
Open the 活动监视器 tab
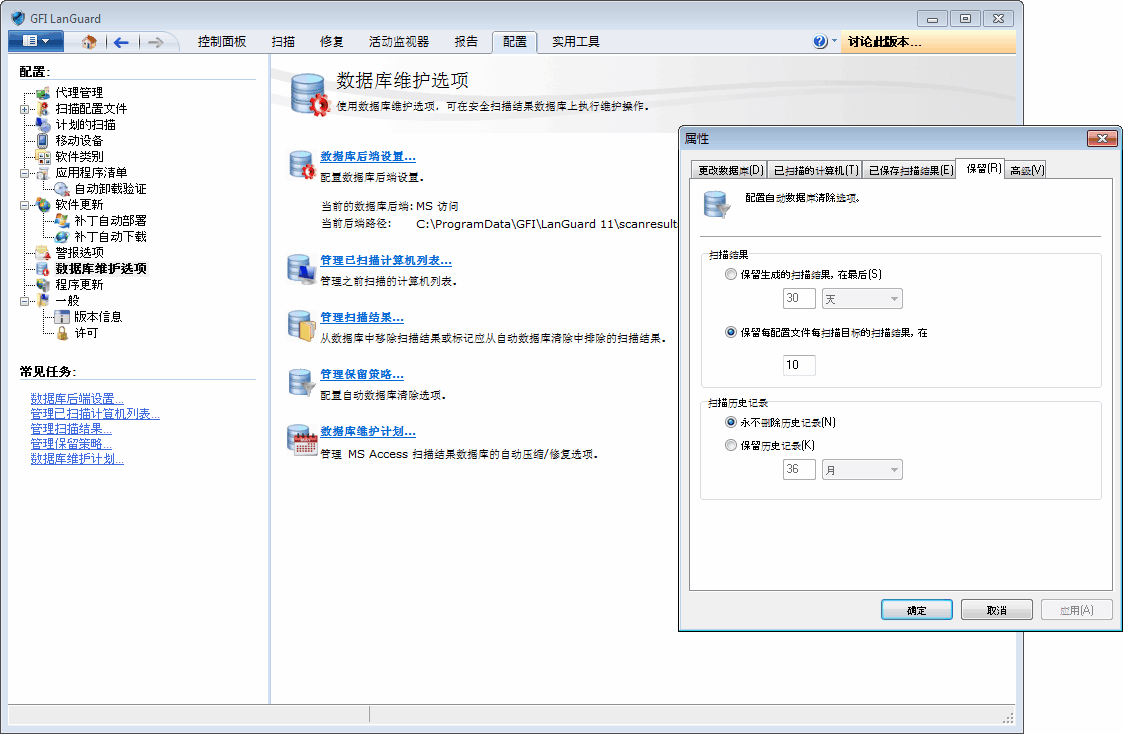tap(399, 42)
